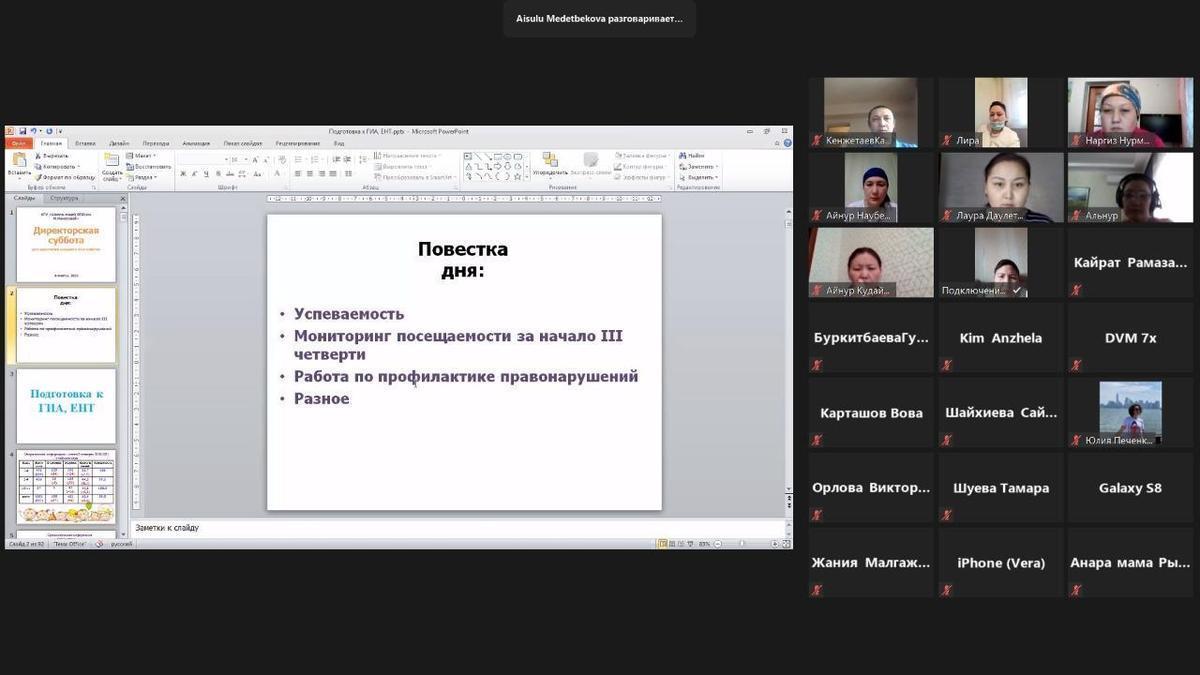The width and height of the screenshot is (1200, 675).
Task: Click the Save icon in quick access toolbar
Action: pyautogui.click(x=22, y=131)
